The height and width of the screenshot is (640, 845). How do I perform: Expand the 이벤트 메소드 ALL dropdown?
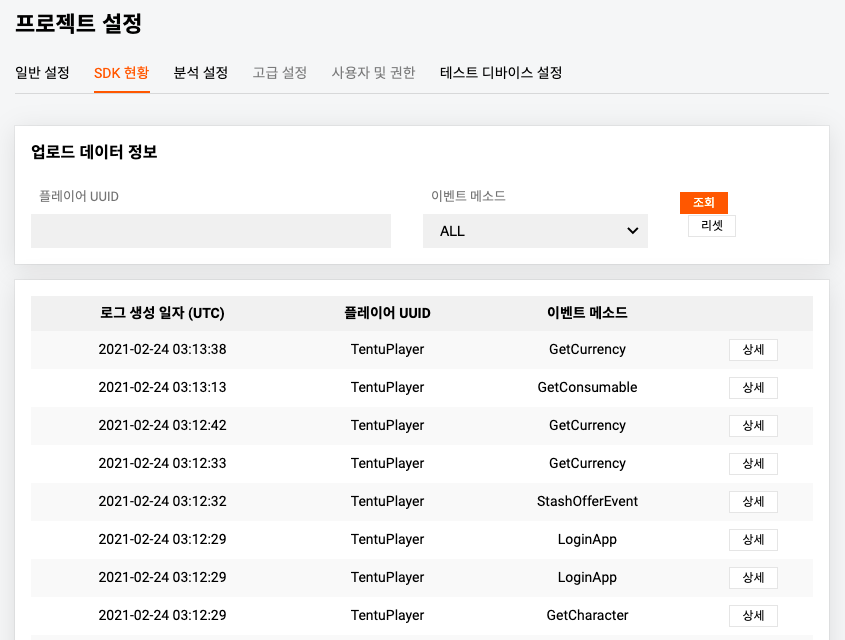(535, 231)
